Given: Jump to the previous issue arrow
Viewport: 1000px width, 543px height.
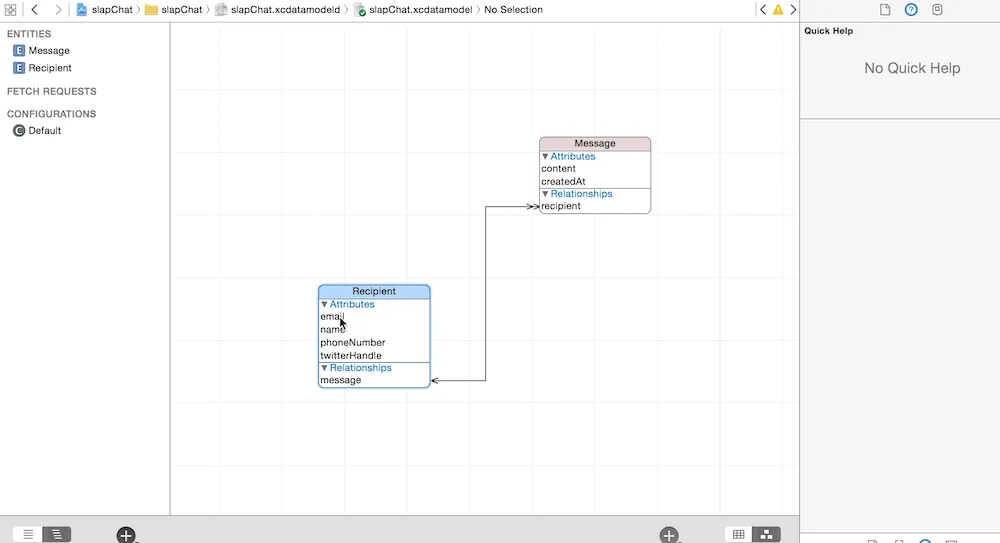Looking at the screenshot, I should pyautogui.click(x=763, y=10).
